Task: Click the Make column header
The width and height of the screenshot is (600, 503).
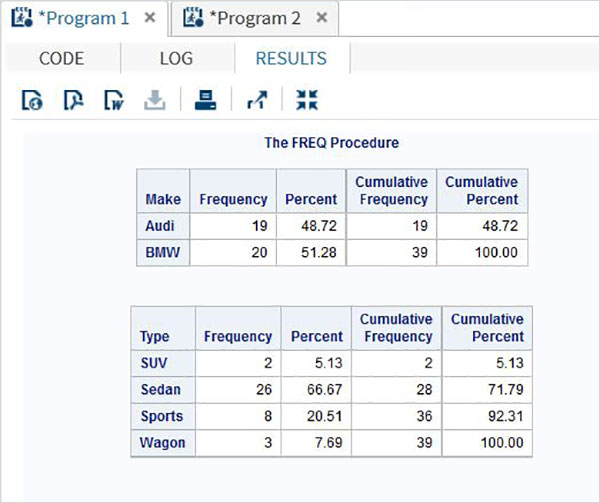Action: coord(163,199)
